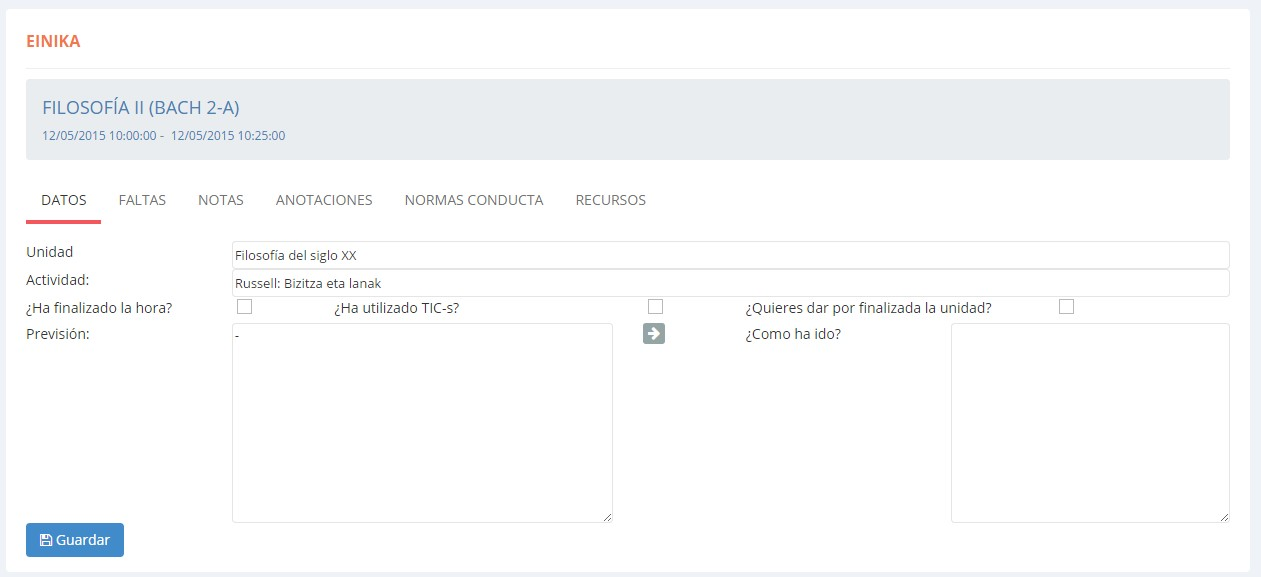Click the '¿Quieres dar por finalizada la unidad?' label
The image size is (1261, 577).
click(x=868, y=308)
